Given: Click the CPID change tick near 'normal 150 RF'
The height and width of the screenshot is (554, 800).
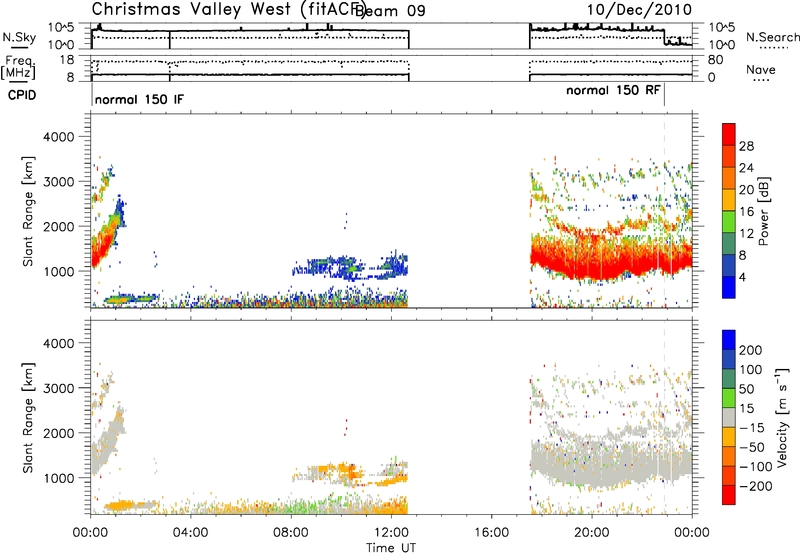Looking at the screenshot, I should [664, 95].
